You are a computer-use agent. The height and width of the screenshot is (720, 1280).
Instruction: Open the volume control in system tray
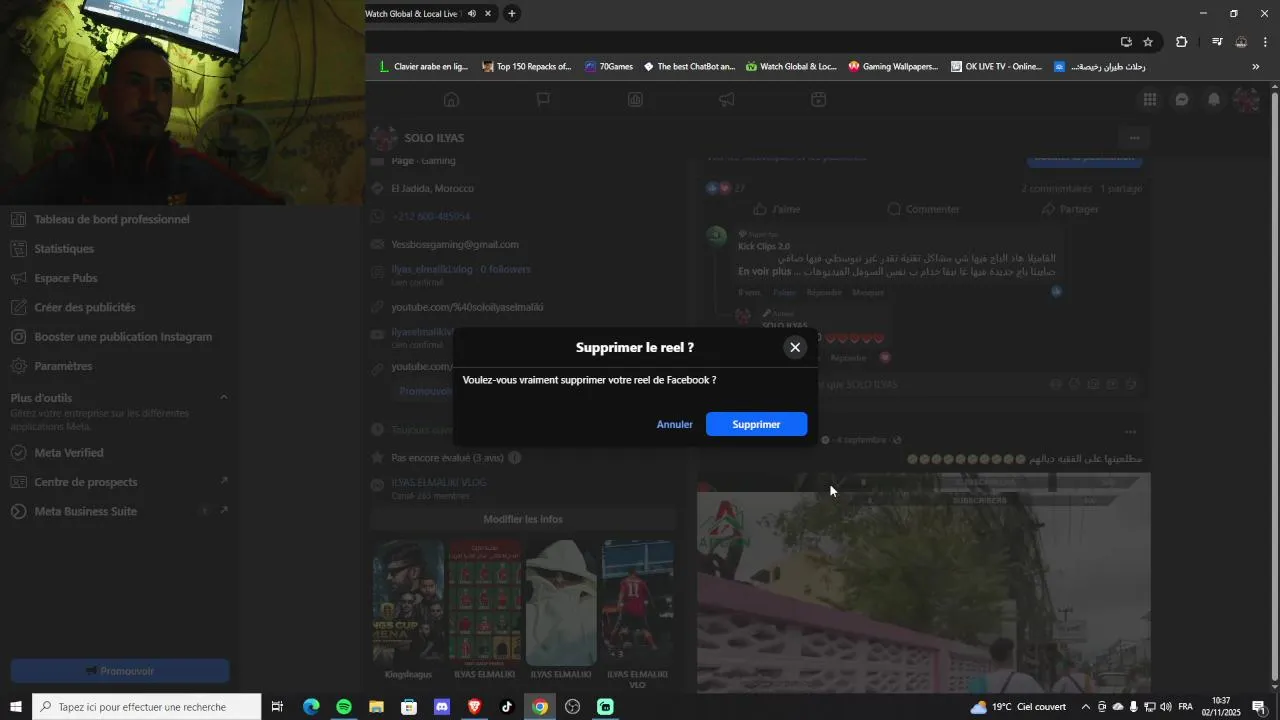pos(1165,707)
